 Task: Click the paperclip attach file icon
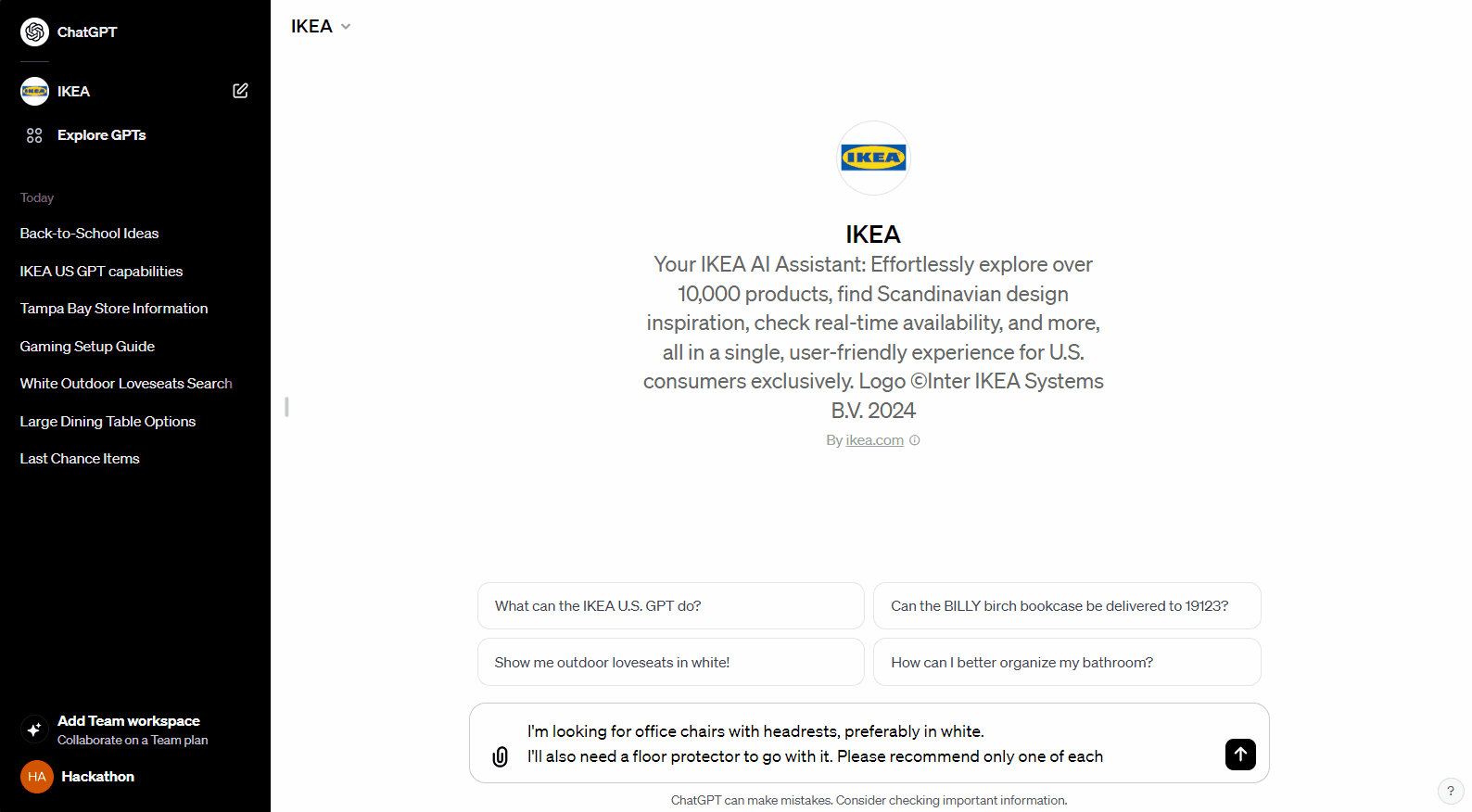pyautogui.click(x=501, y=756)
